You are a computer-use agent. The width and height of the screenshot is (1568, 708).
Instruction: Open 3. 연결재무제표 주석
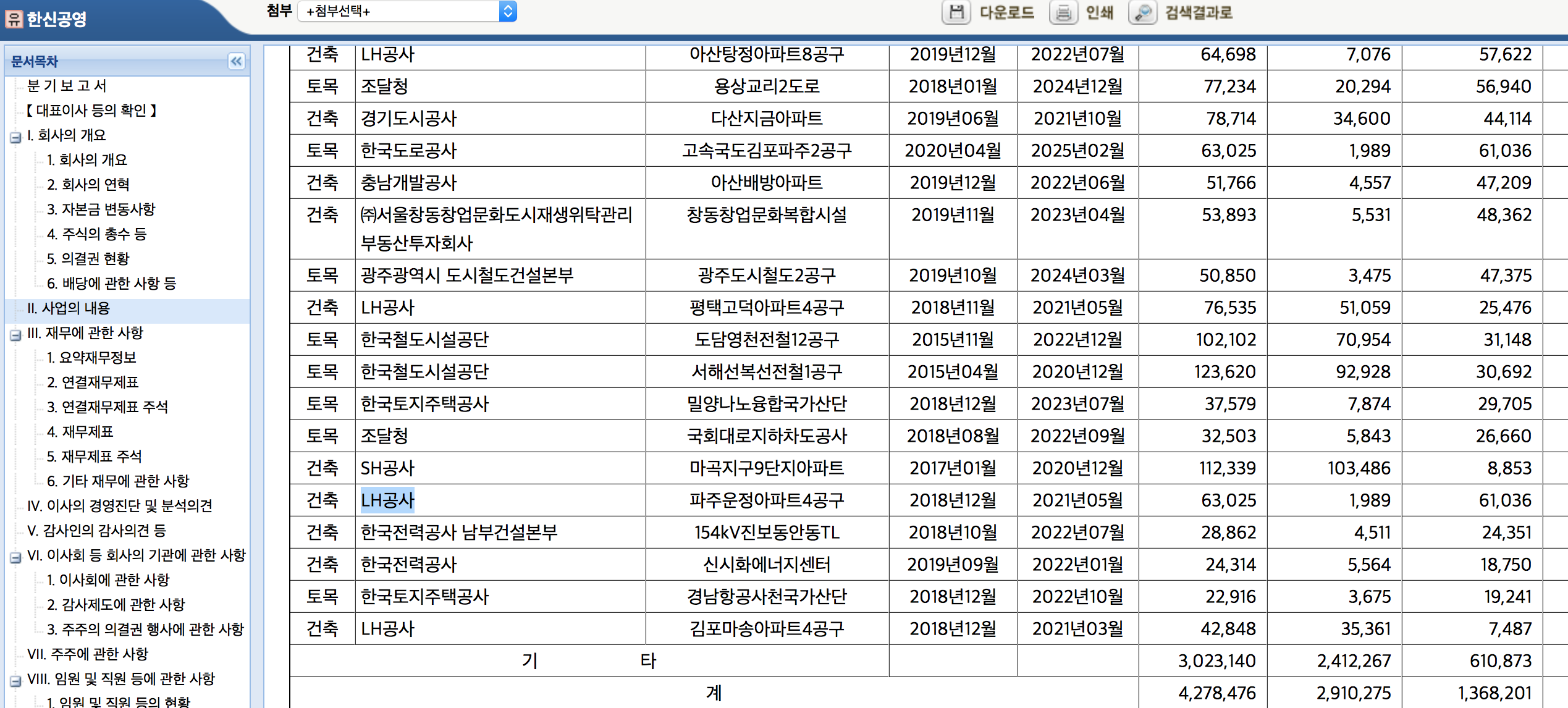pos(107,407)
